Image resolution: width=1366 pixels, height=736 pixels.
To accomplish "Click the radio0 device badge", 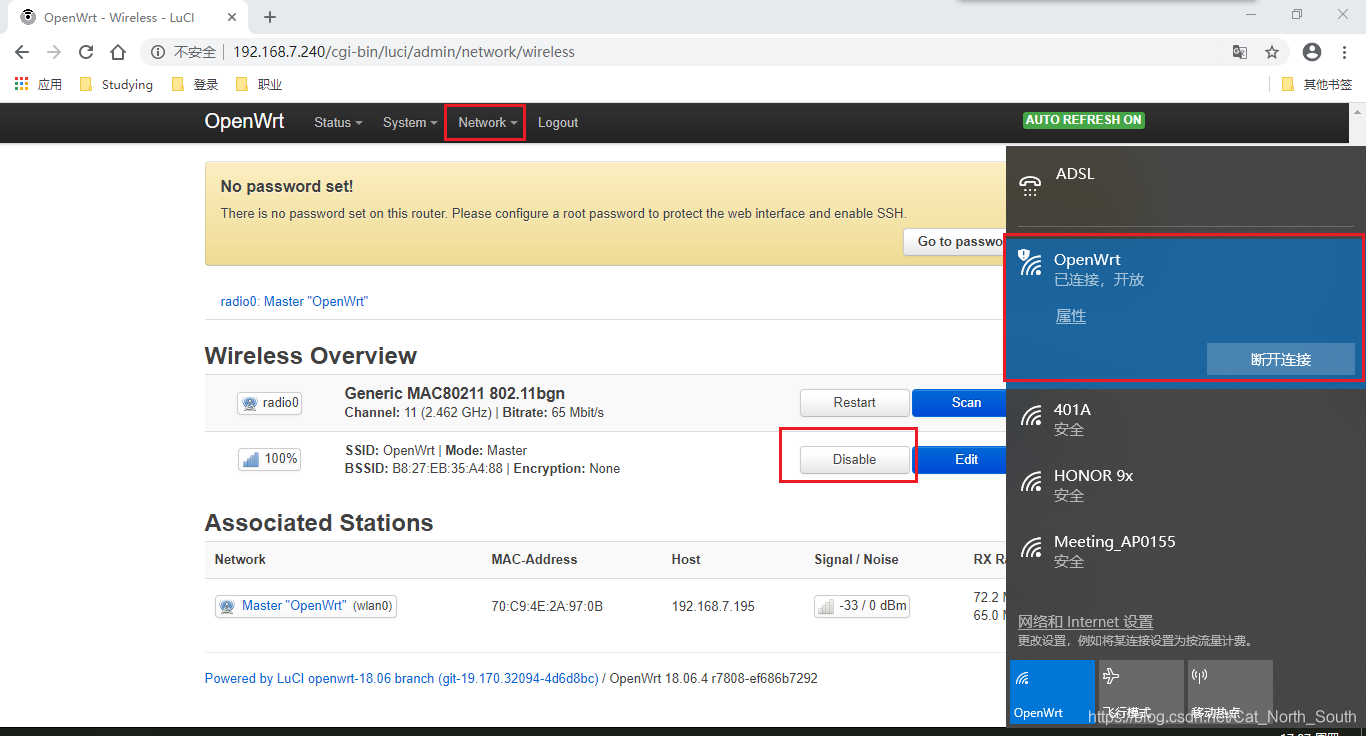I will tap(270, 403).
